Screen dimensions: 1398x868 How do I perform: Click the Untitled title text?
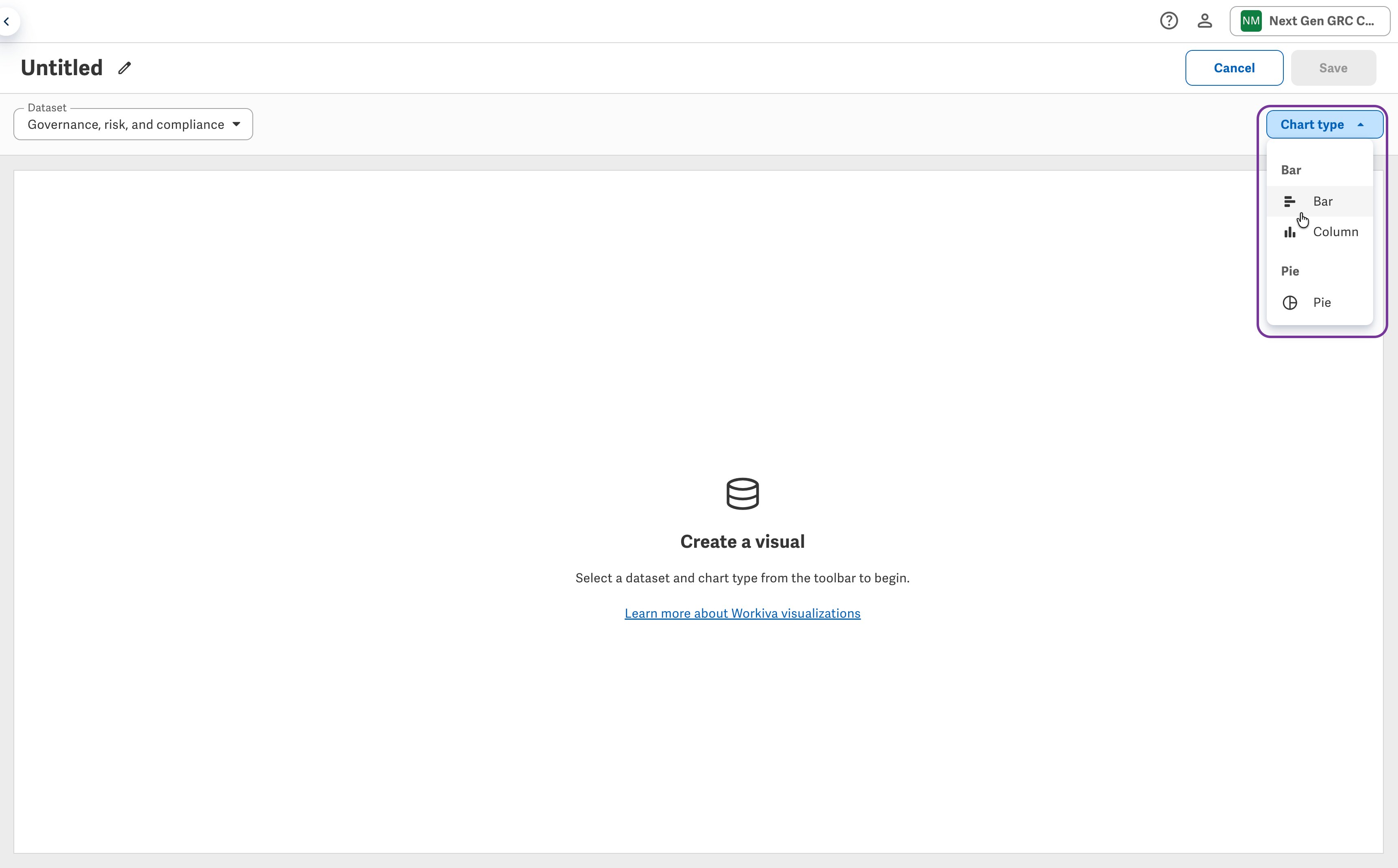(61, 68)
